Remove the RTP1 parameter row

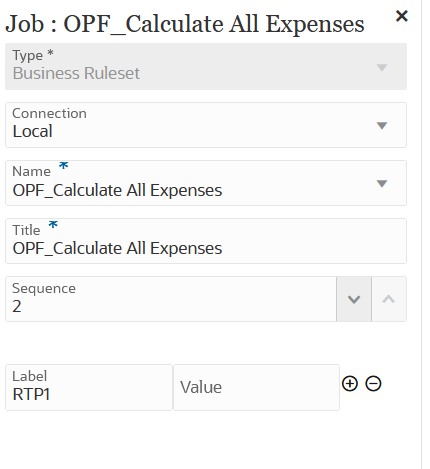point(373,384)
